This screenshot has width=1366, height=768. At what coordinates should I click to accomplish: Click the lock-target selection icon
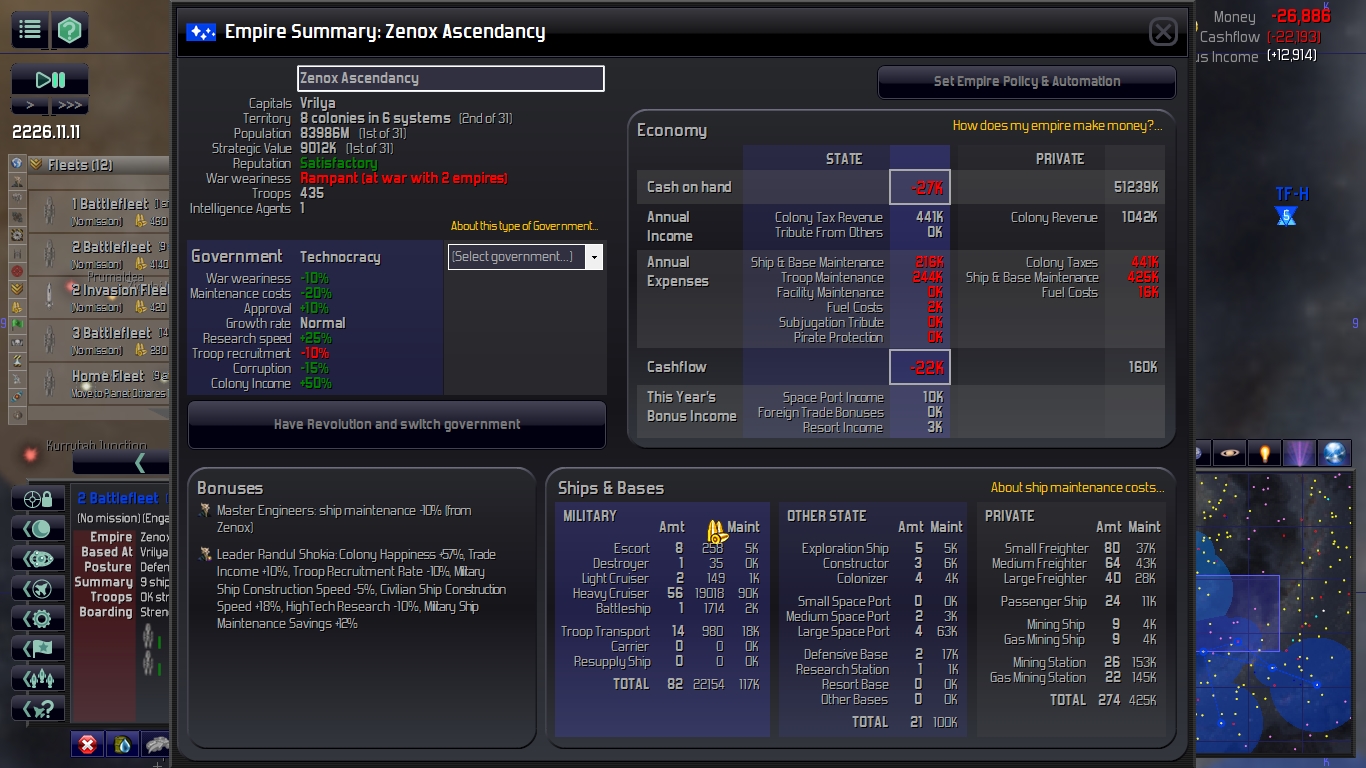click(x=39, y=498)
